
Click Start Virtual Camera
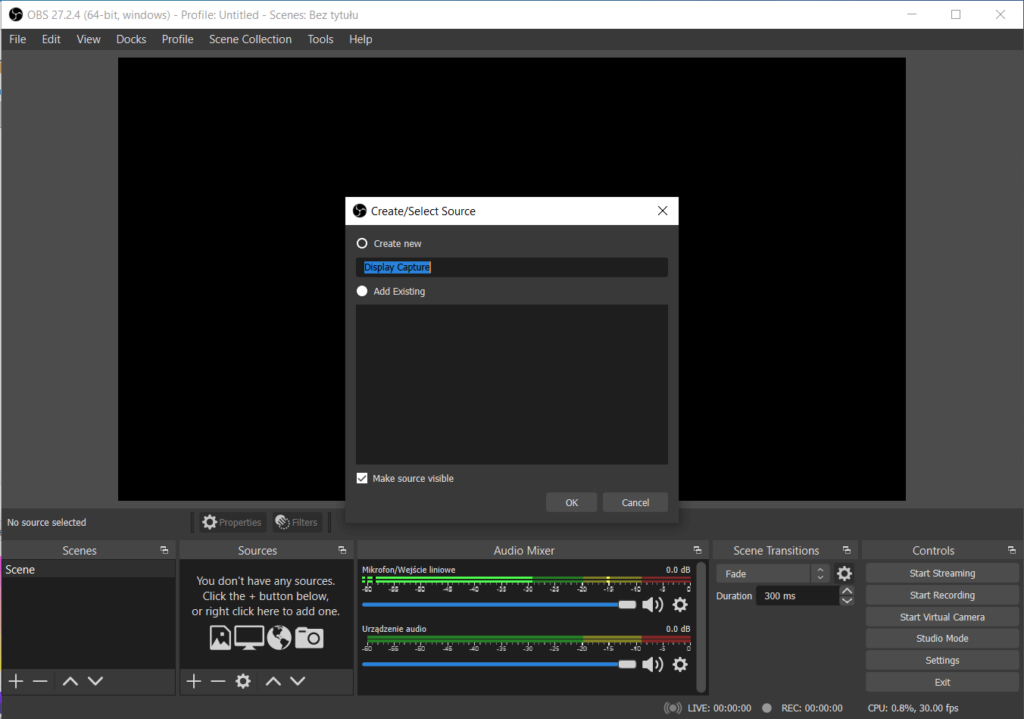(942, 616)
